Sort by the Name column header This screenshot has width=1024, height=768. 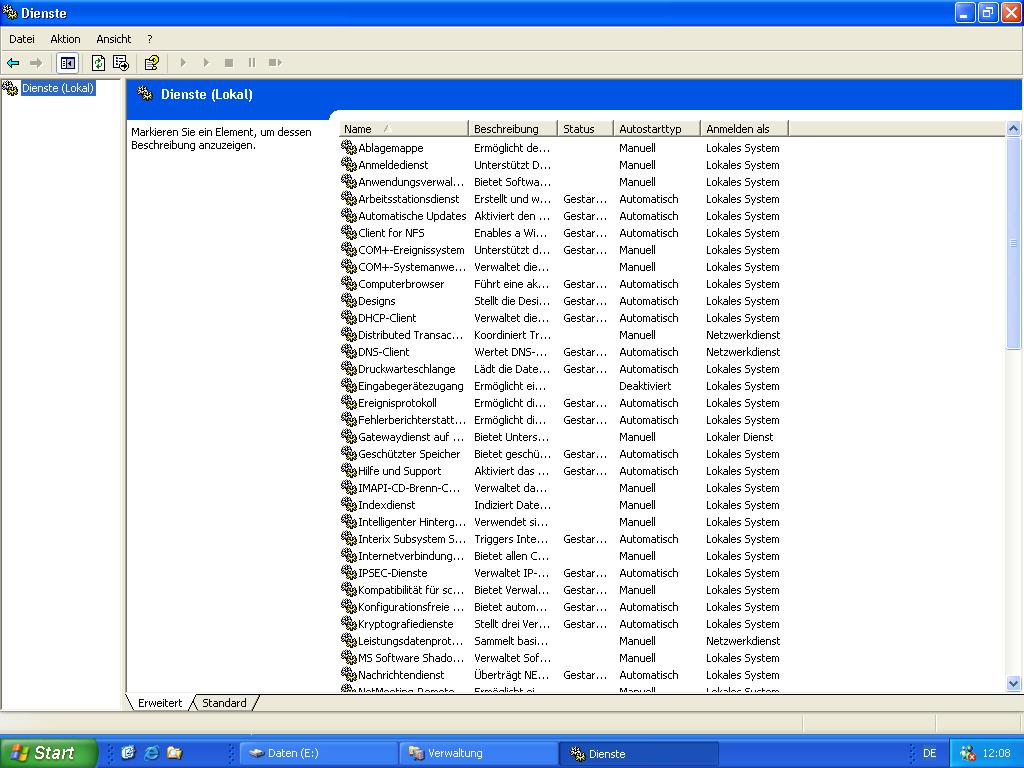click(x=404, y=129)
